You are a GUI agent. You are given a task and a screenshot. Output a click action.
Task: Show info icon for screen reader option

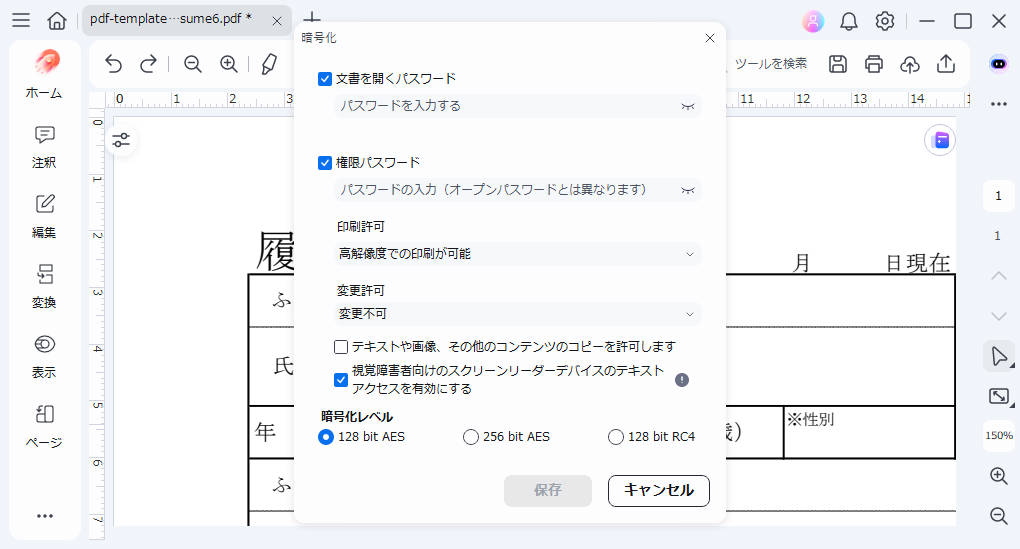pos(682,380)
